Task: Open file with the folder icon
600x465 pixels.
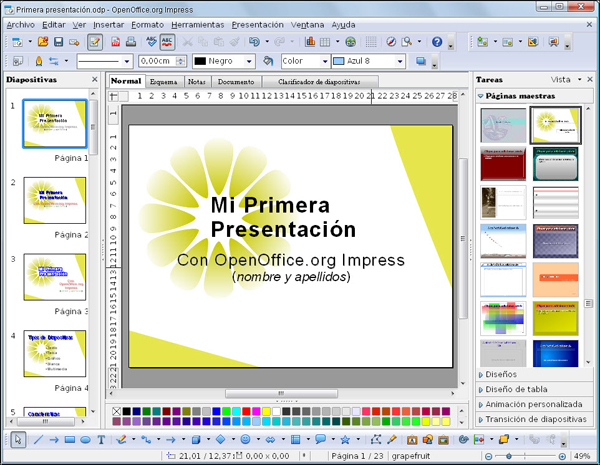Action: [x=43, y=41]
